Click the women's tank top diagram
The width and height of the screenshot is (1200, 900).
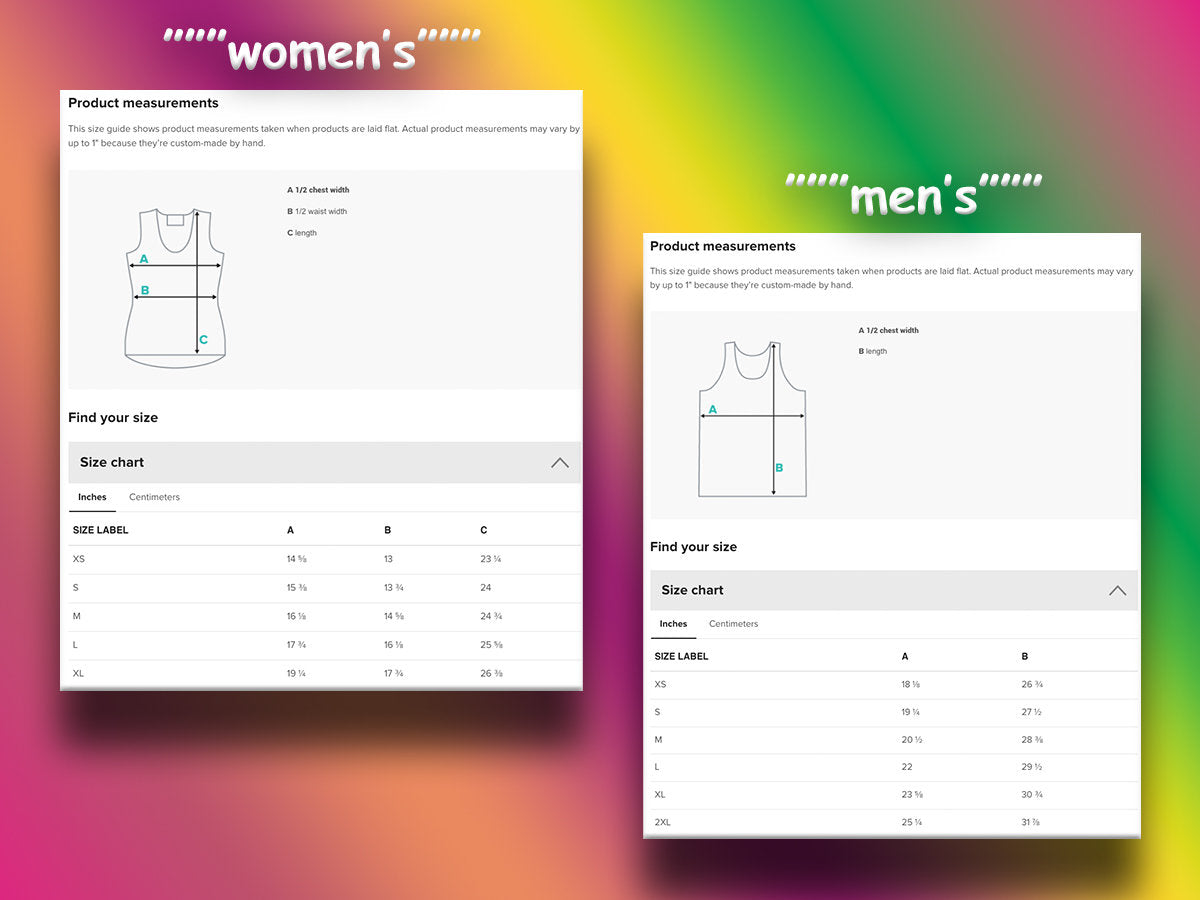[175, 288]
